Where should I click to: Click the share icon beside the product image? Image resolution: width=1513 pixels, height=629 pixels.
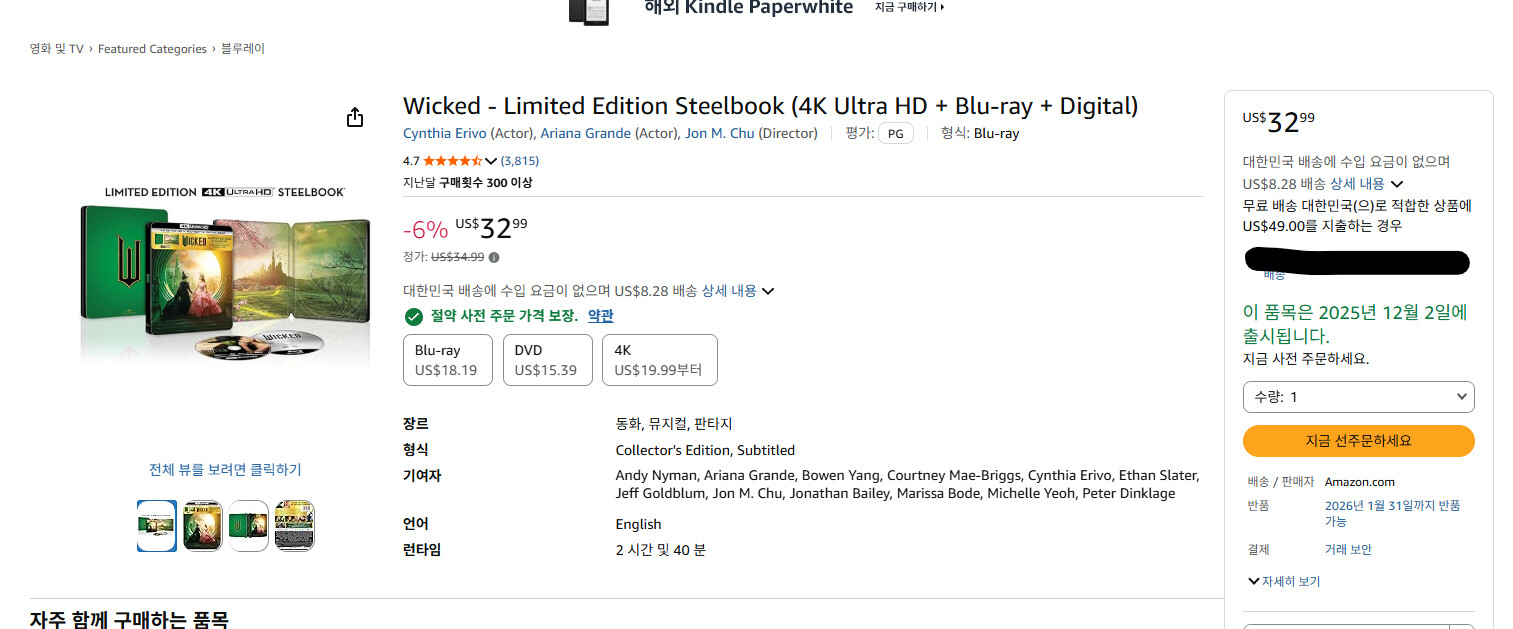point(354,118)
